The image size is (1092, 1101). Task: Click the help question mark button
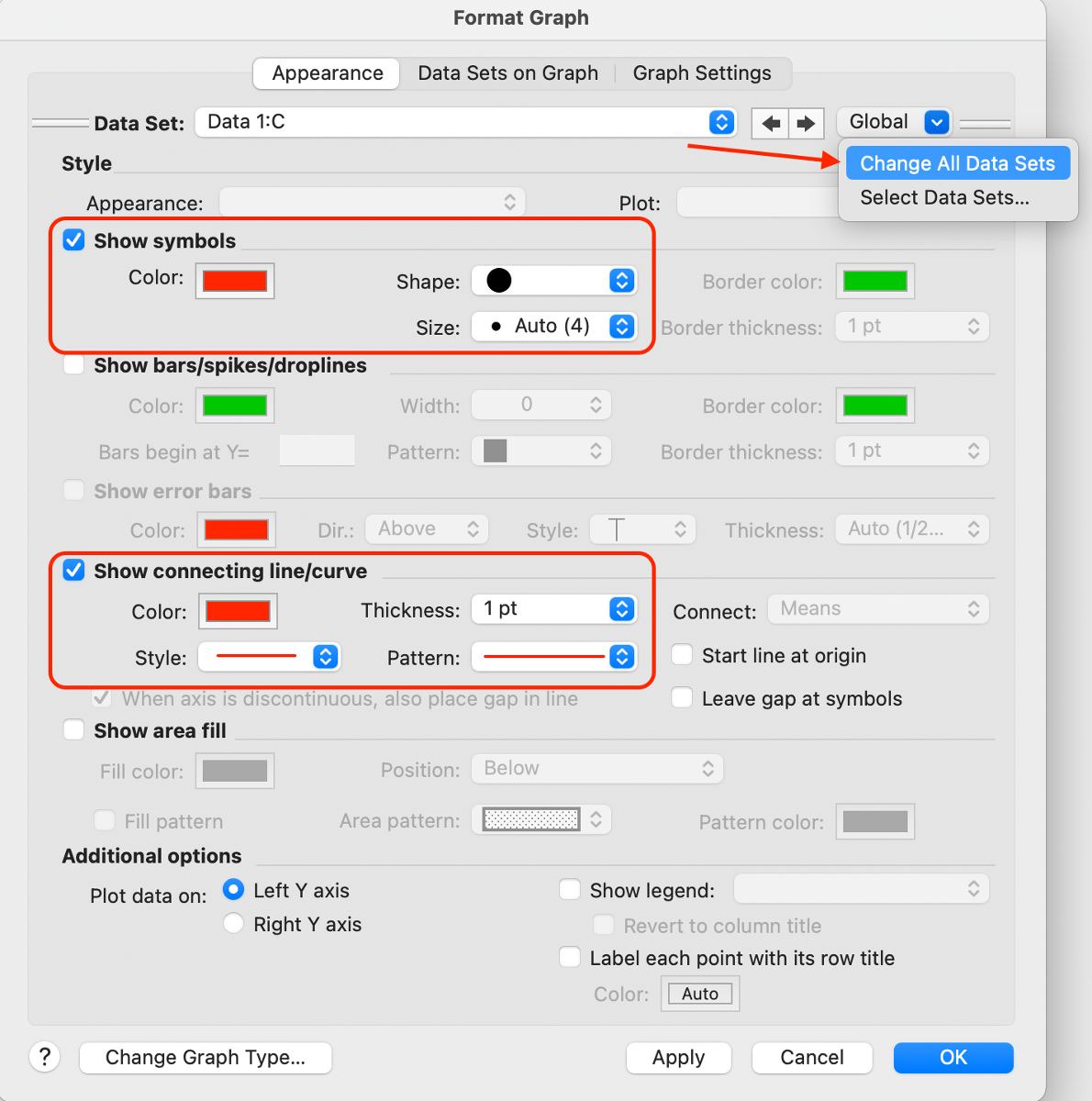click(x=45, y=1057)
